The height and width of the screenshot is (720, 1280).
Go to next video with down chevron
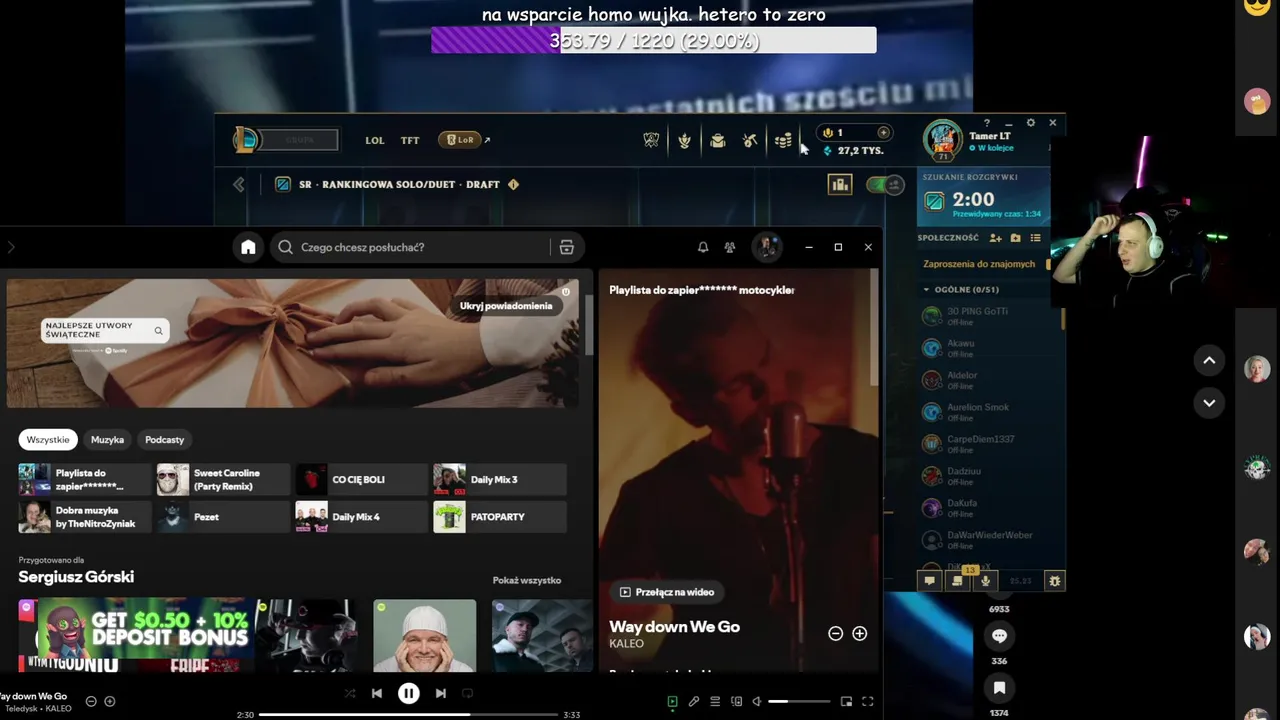pyautogui.click(x=1209, y=403)
